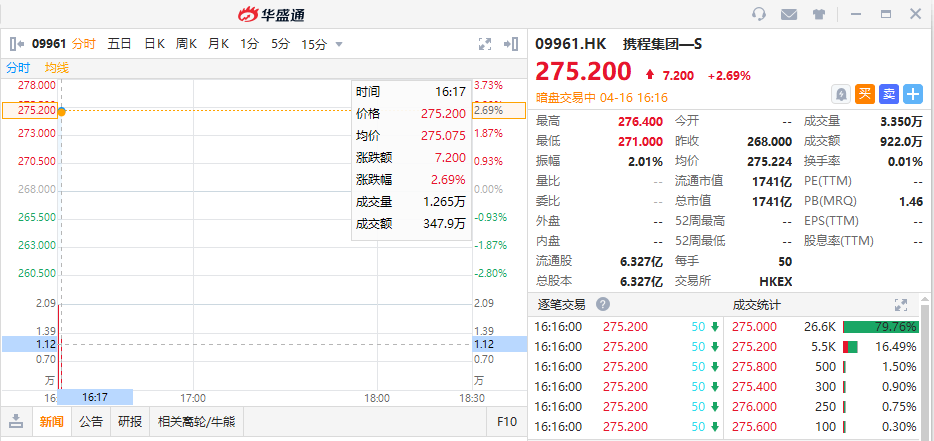934x441 pixels.
Task: Click the 振幅 value 2.01%
Action: pyautogui.click(x=645, y=162)
